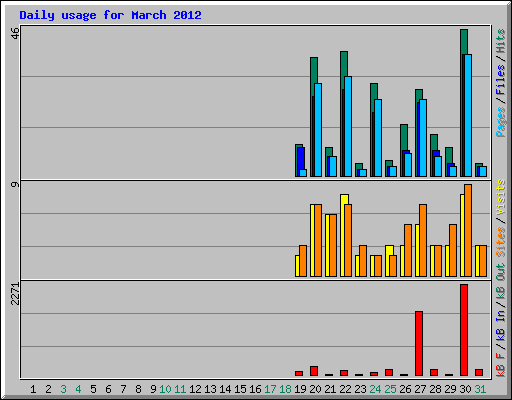Click the green Hits bar for day 26
Screen dimensions: 512x400
(404, 137)
